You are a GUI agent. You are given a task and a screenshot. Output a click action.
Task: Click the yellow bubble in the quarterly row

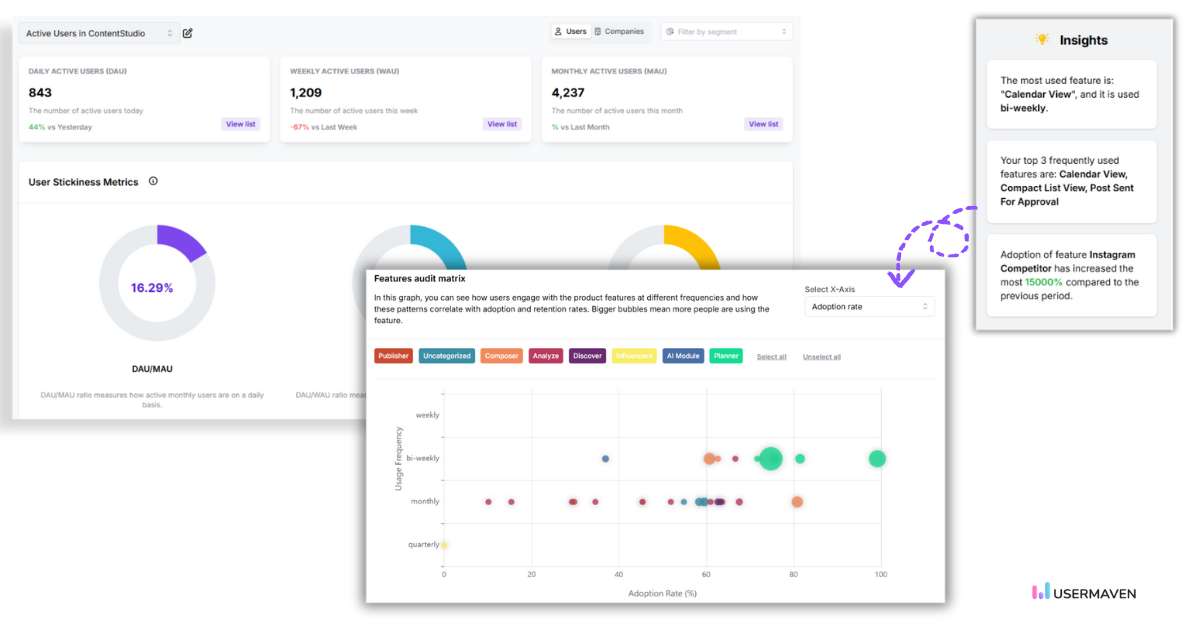click(444, 545)
